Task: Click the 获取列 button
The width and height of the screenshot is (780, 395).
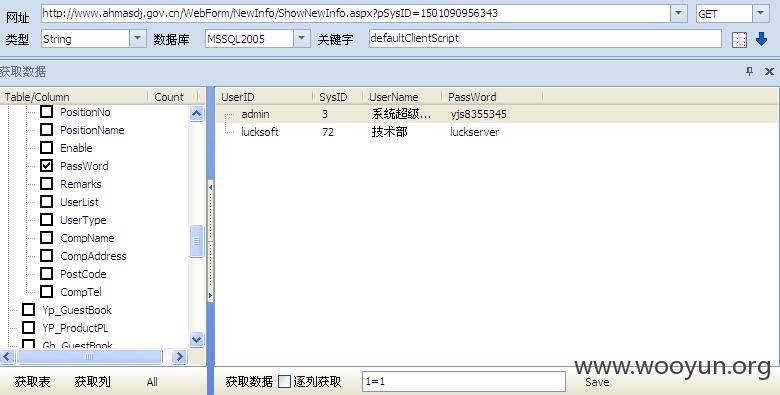Action: [93, 382]
